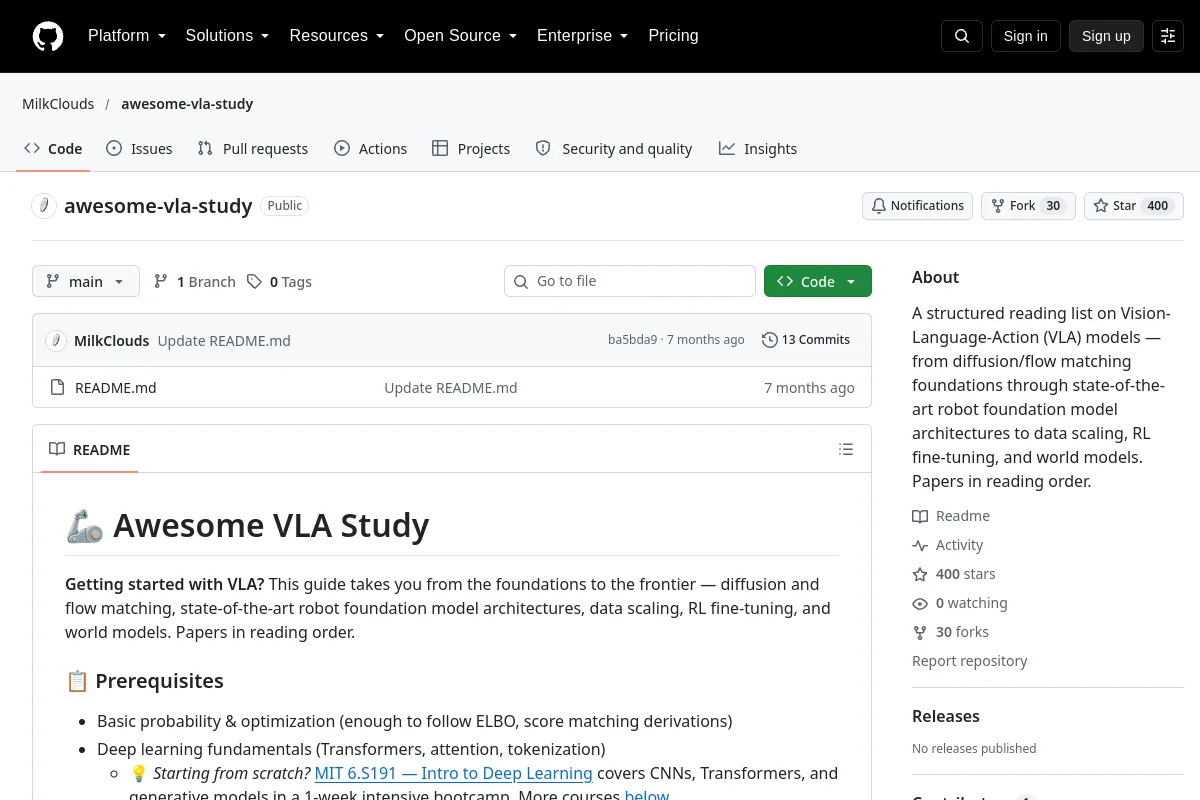Switch to the Projects tab

pyautogui.click(x=471, y=149)
